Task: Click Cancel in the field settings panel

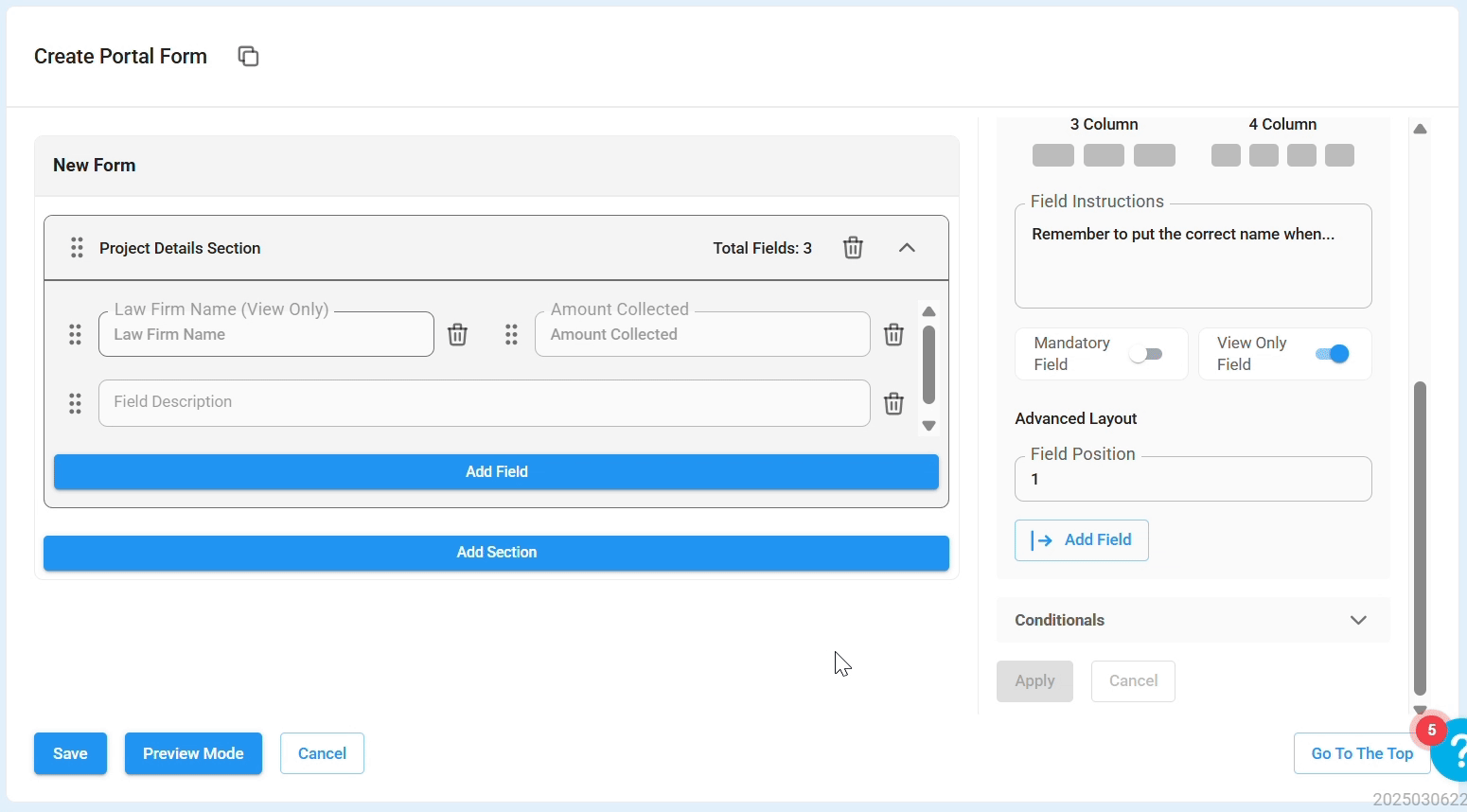Action: pyautogui.click(x=1133, y=681)
